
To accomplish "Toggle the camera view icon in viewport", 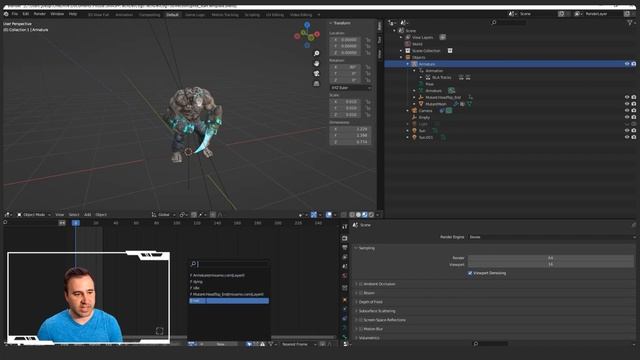I will coord(316,73).
